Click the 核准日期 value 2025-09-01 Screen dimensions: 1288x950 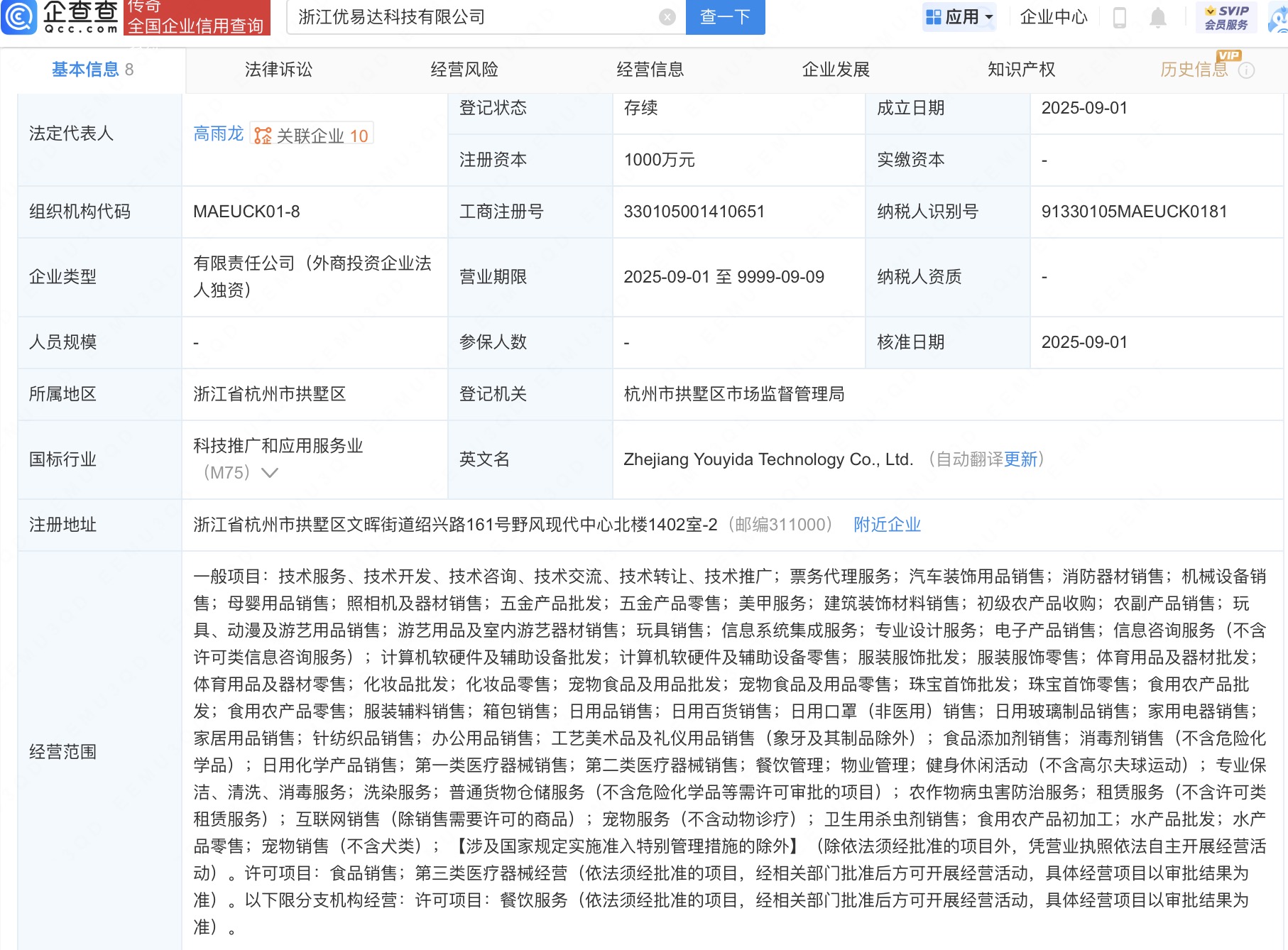pyautogui.click(x=1084, y=342)
